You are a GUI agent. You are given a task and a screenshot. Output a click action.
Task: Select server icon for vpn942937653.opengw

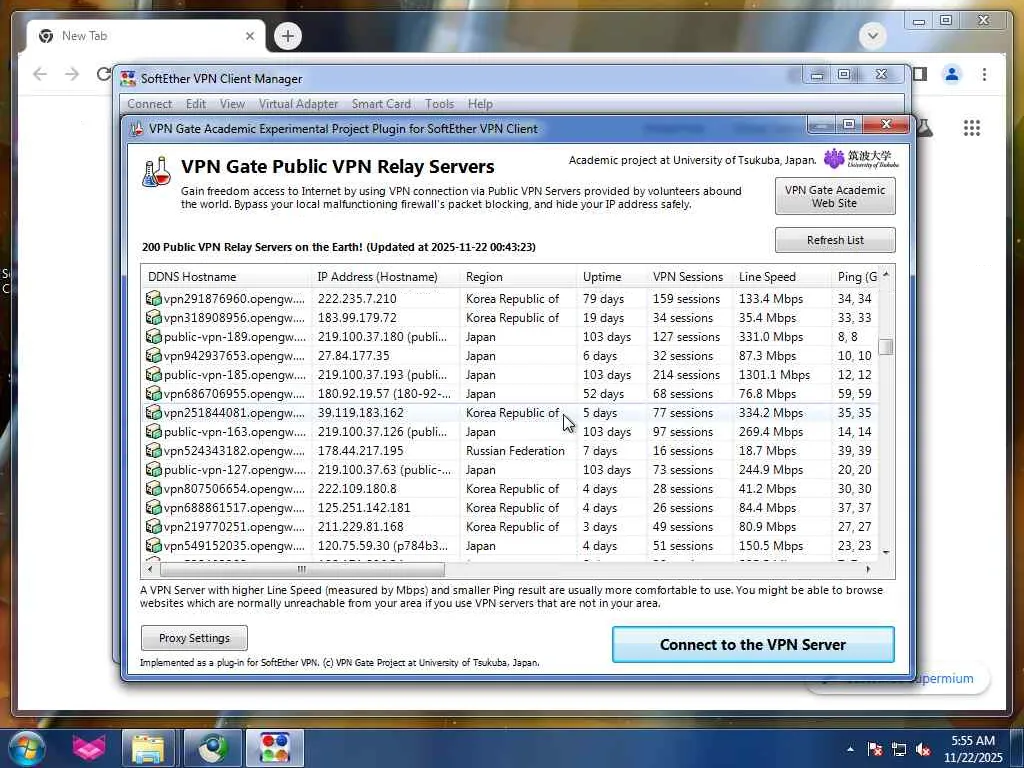point(153,355)
